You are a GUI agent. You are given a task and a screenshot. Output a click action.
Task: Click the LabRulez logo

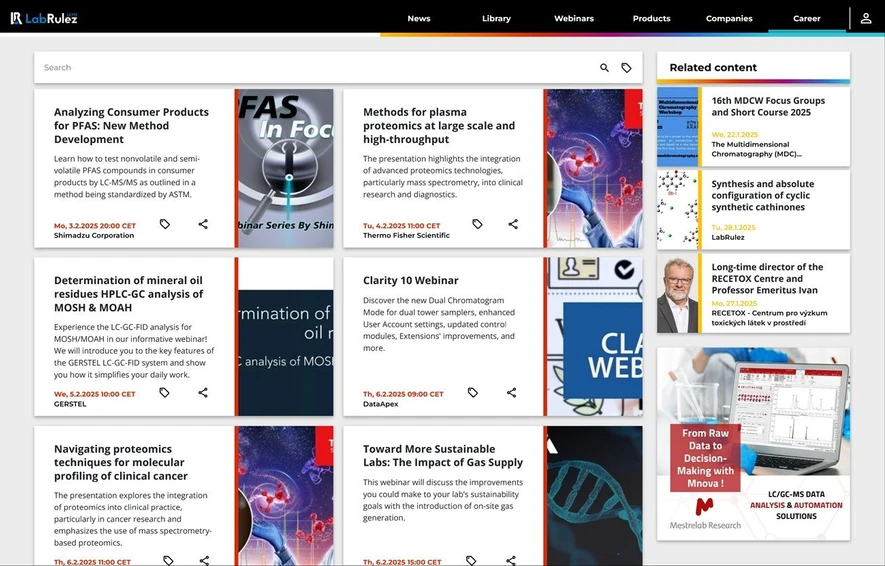click(43, 18)
